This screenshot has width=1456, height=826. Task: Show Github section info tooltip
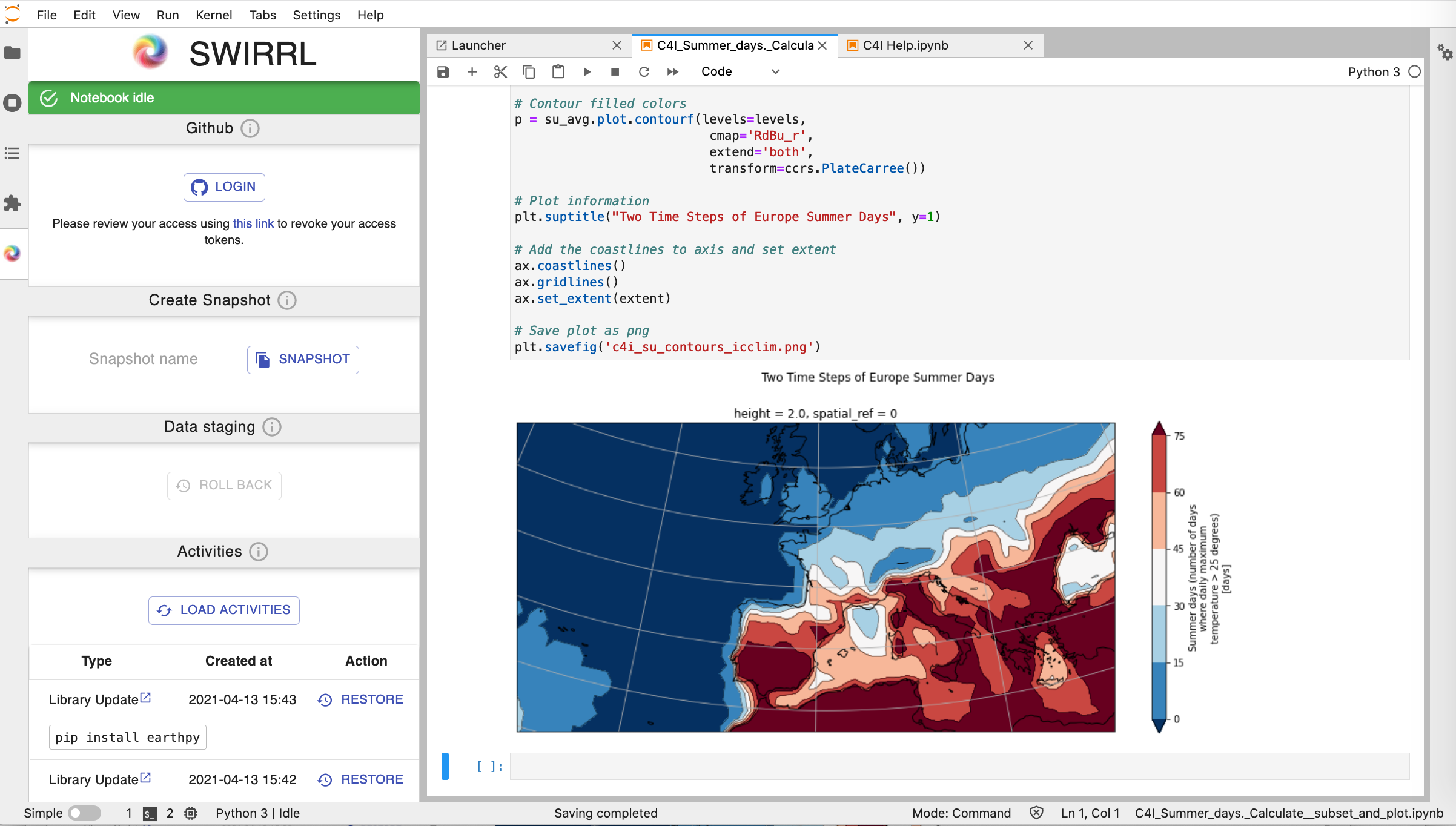[250, 128]
